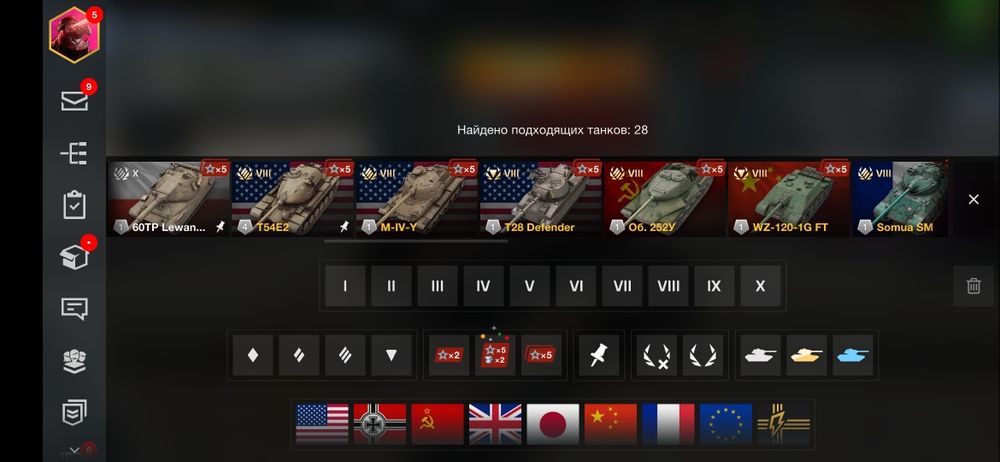Toggle the pinned tanks filter
1000x462 pixels.
click(x=599, y=355)
